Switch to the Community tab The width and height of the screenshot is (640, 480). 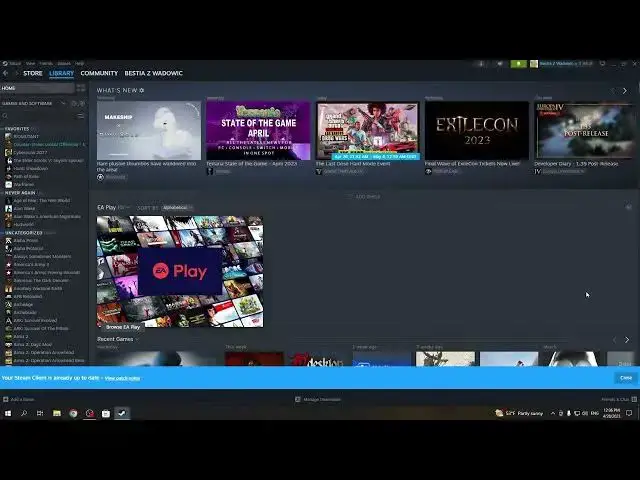(x=99, y=73)
